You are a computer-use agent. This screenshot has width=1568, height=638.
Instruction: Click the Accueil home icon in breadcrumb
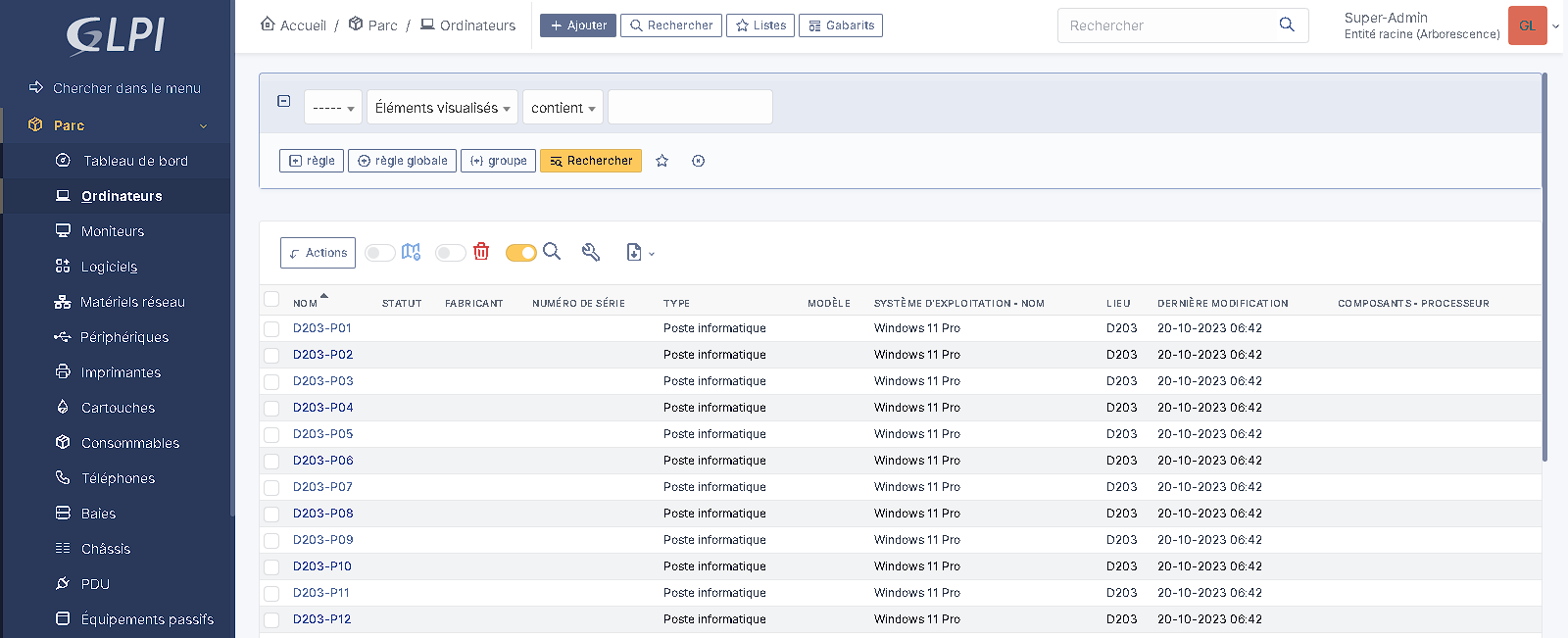268,25
